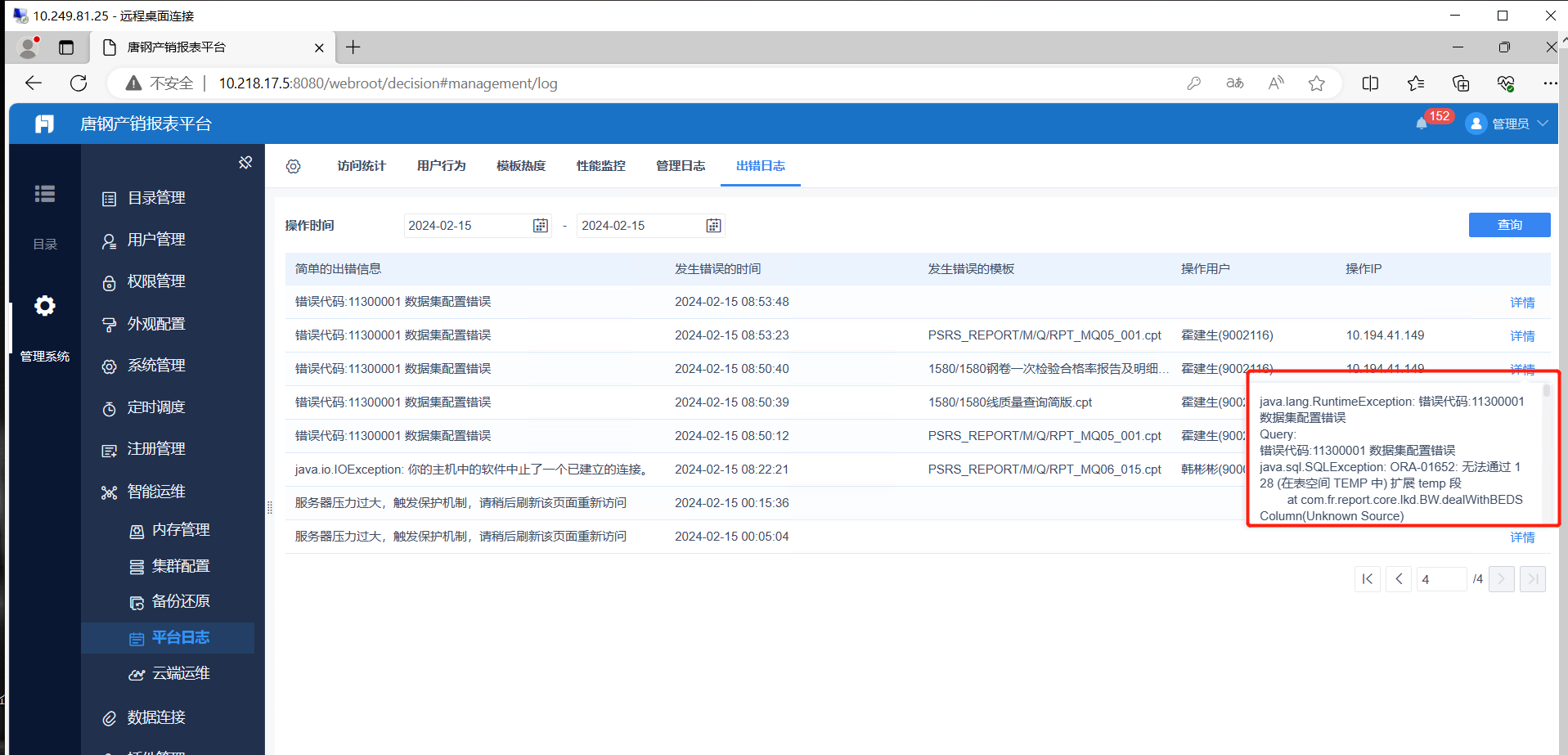Toggle browser split screen icon
Screen dimensions: 1568x755
click(x=1370, y=83)
